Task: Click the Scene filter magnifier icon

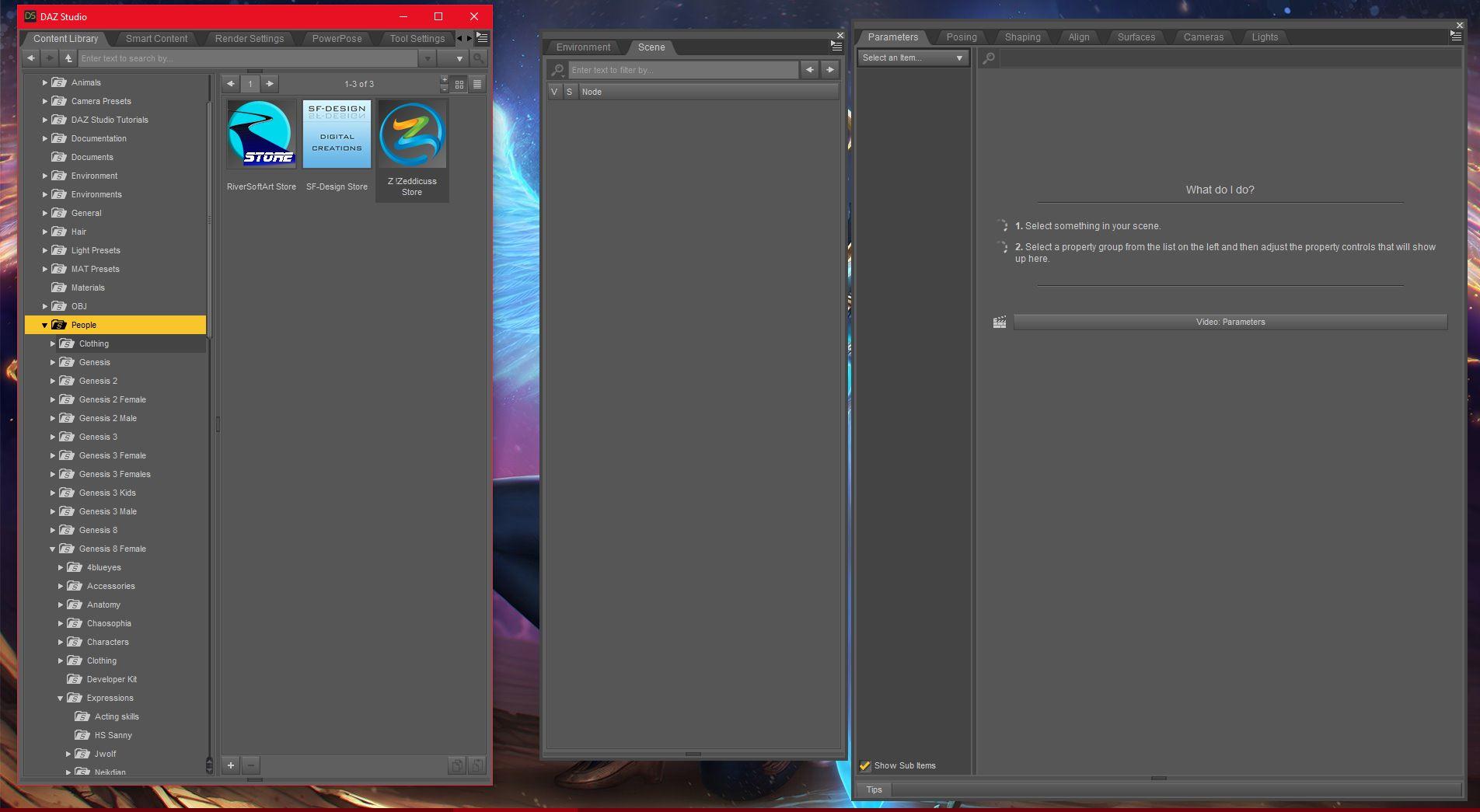Action: click(x=557, y=70)
